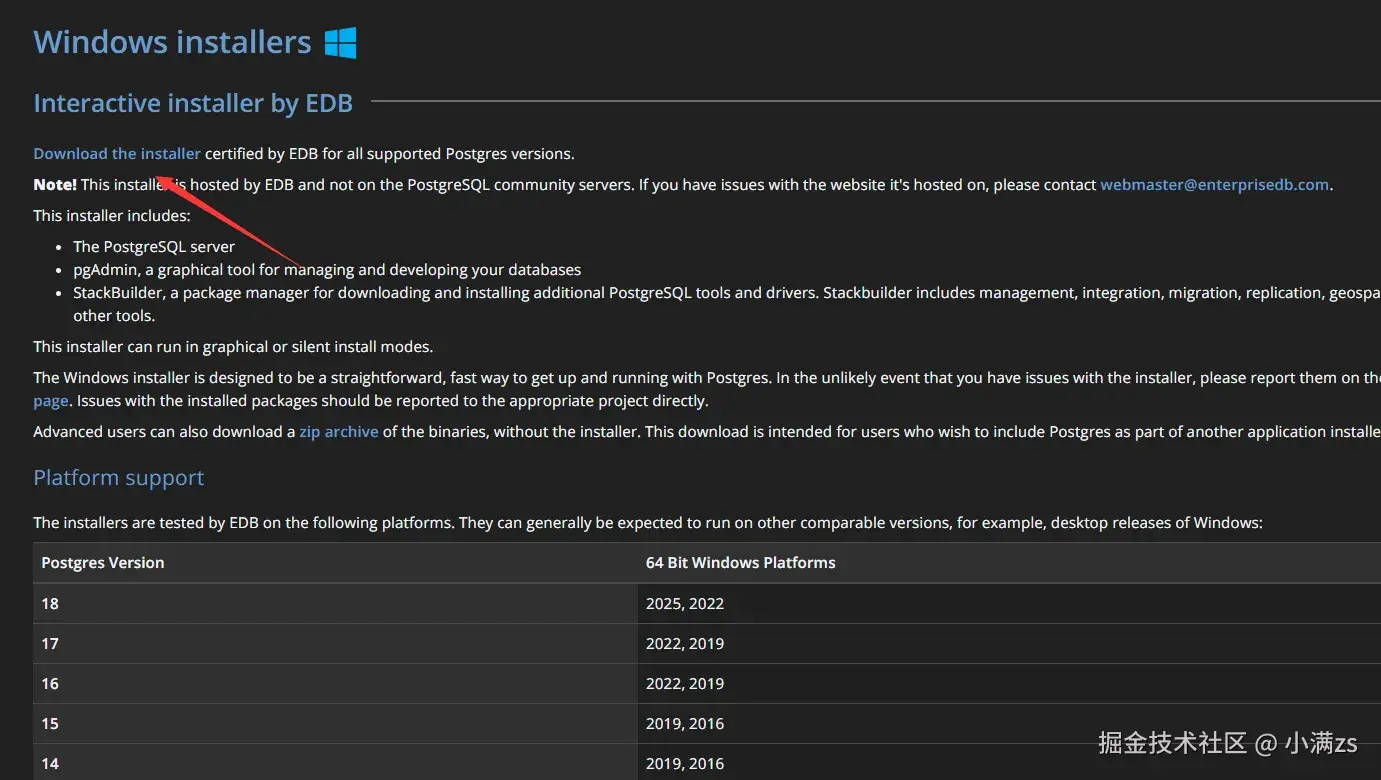Follow the blue "page" link
This screenshot has width=1381, height=780.
(51, 401)
